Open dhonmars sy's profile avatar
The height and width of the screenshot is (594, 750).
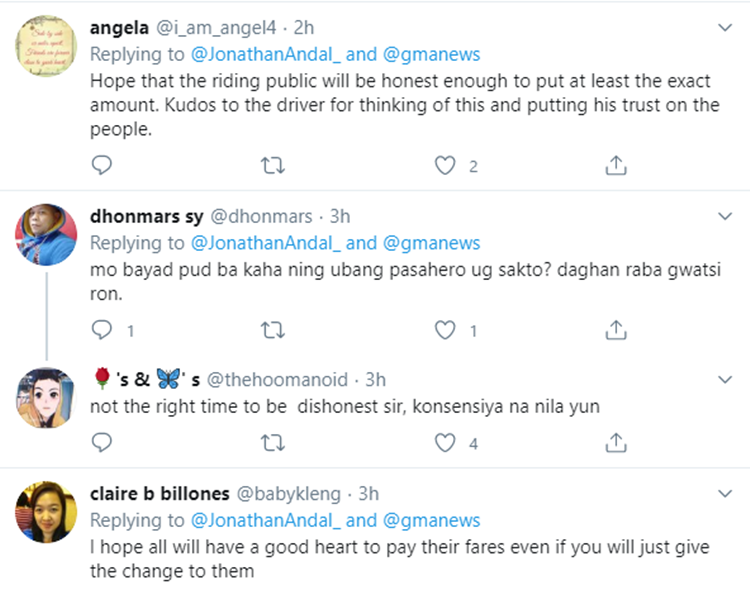(x=47, y=237)
